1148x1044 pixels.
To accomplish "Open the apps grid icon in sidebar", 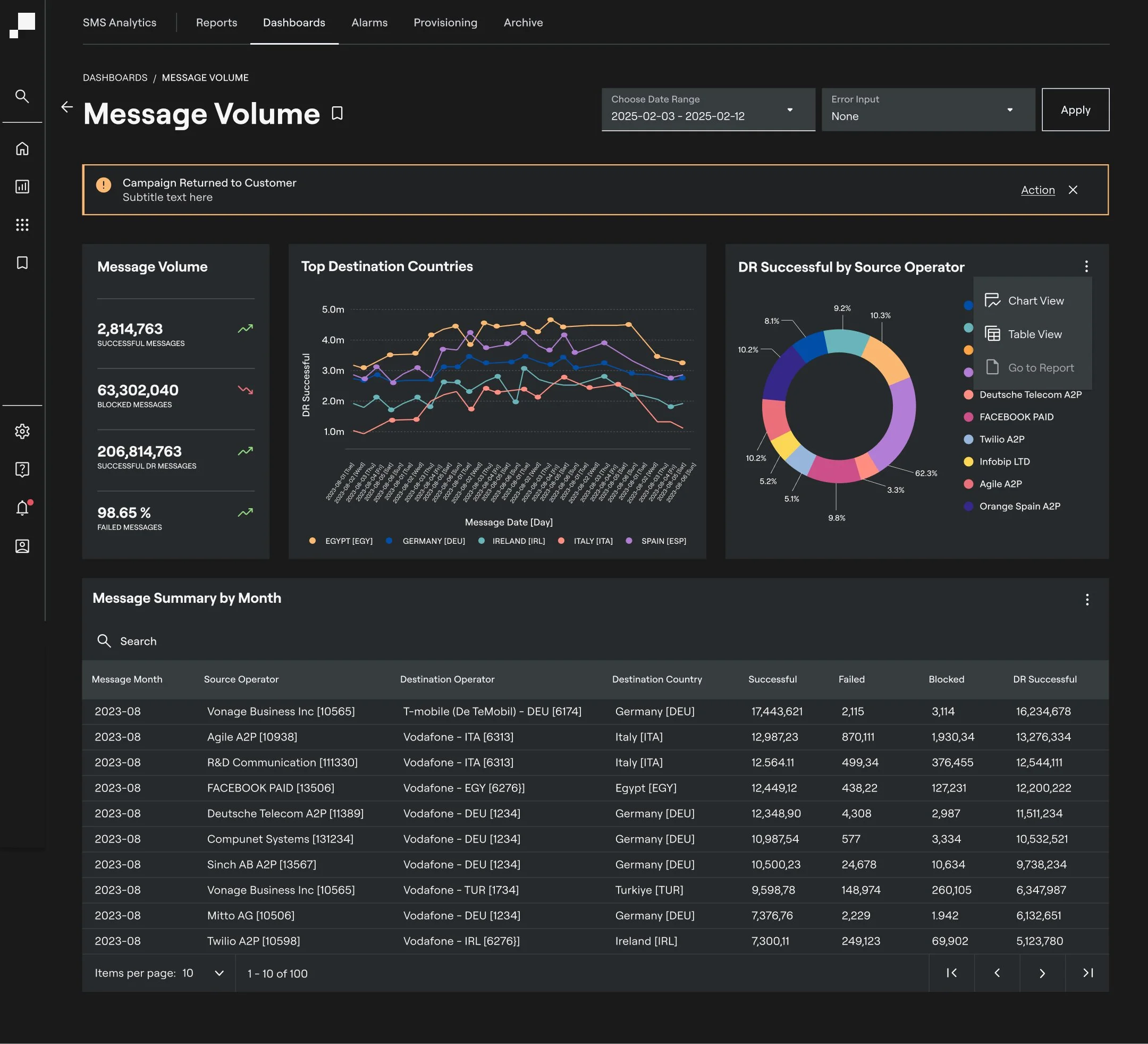I will pos(22,224).
